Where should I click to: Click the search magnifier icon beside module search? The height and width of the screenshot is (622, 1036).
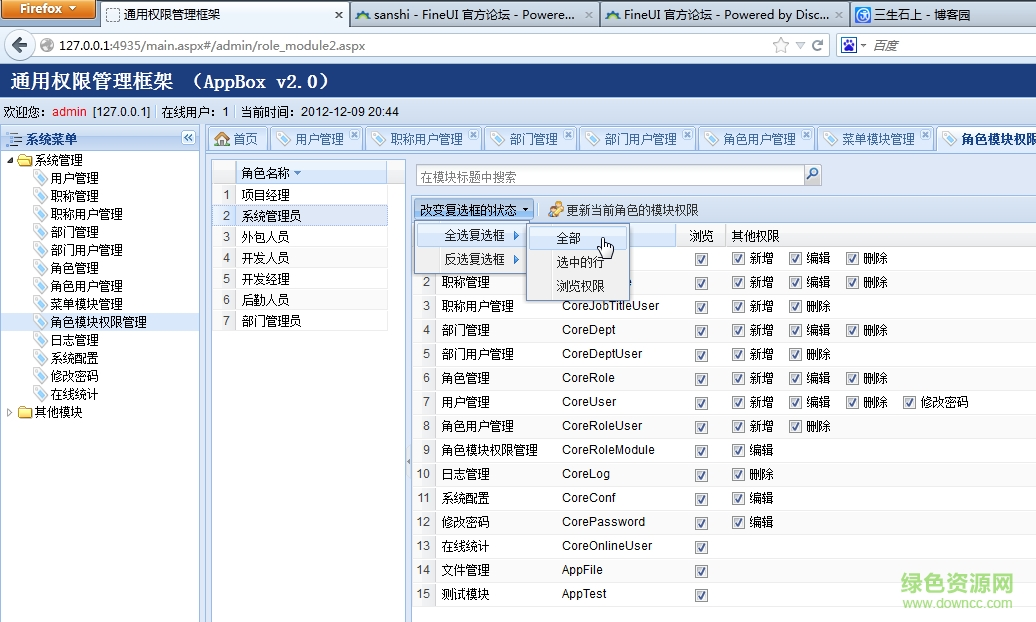[812, 176]
